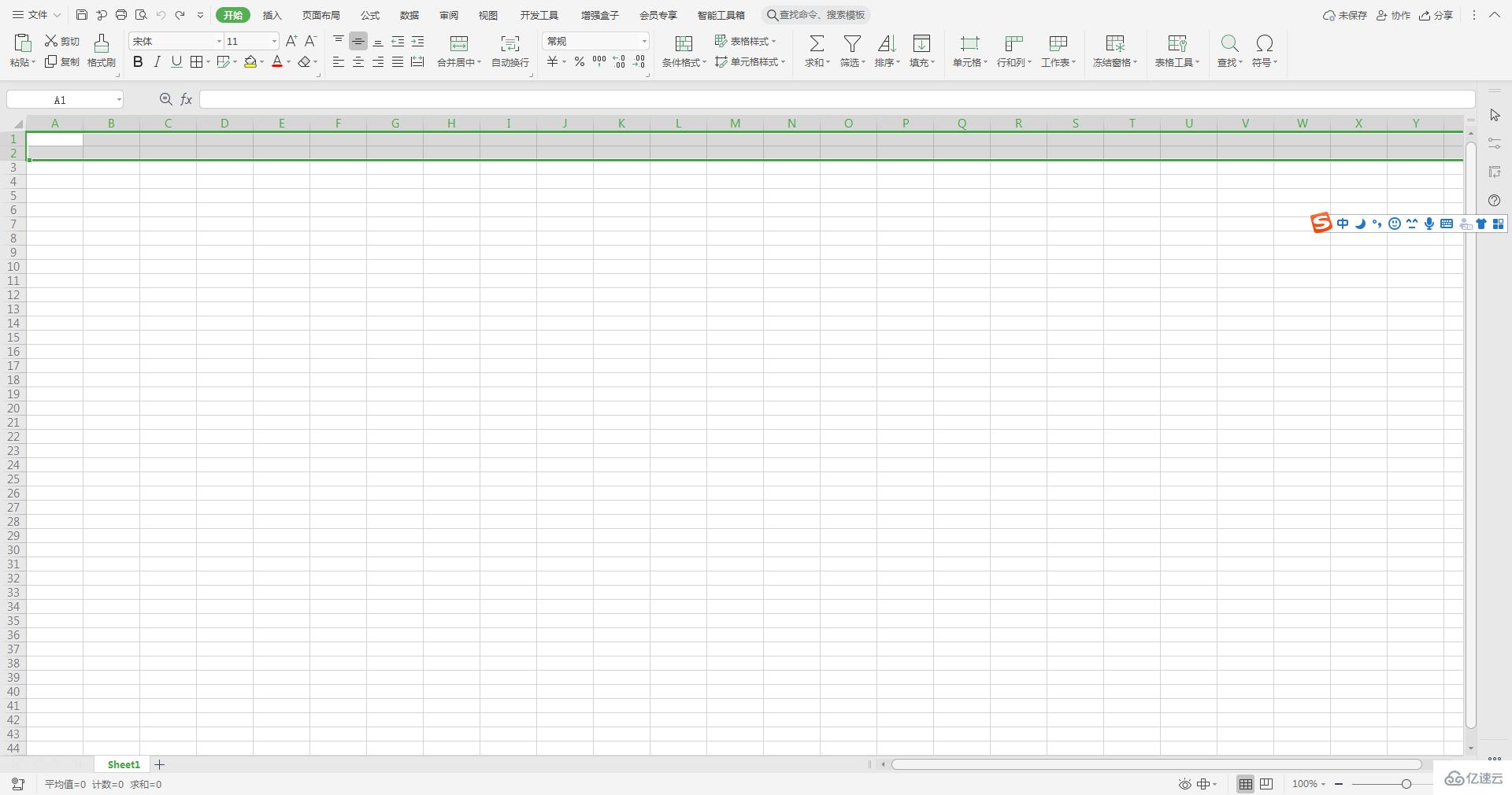Screen dimensions: 1512x795
Task: Open the font size dropdown showing 11
Action: pyautogui.click(x=274, y=41)
